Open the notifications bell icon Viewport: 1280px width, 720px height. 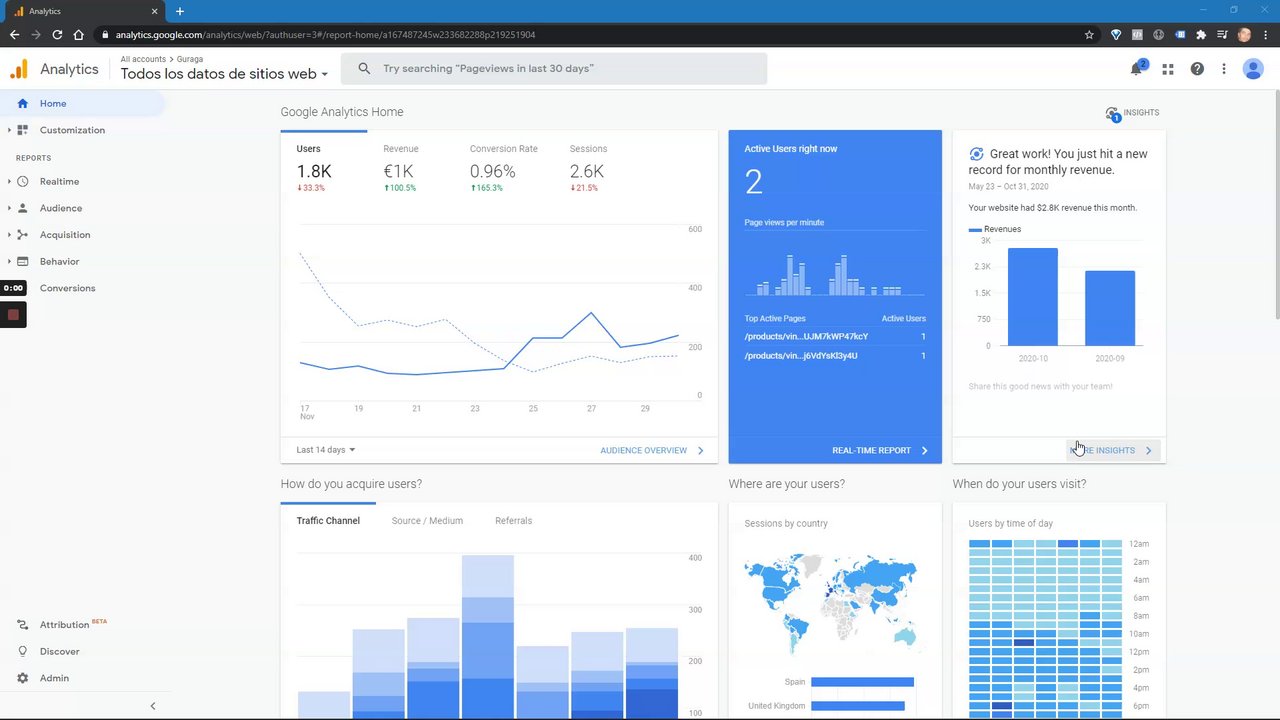[x=1137, y=68]
